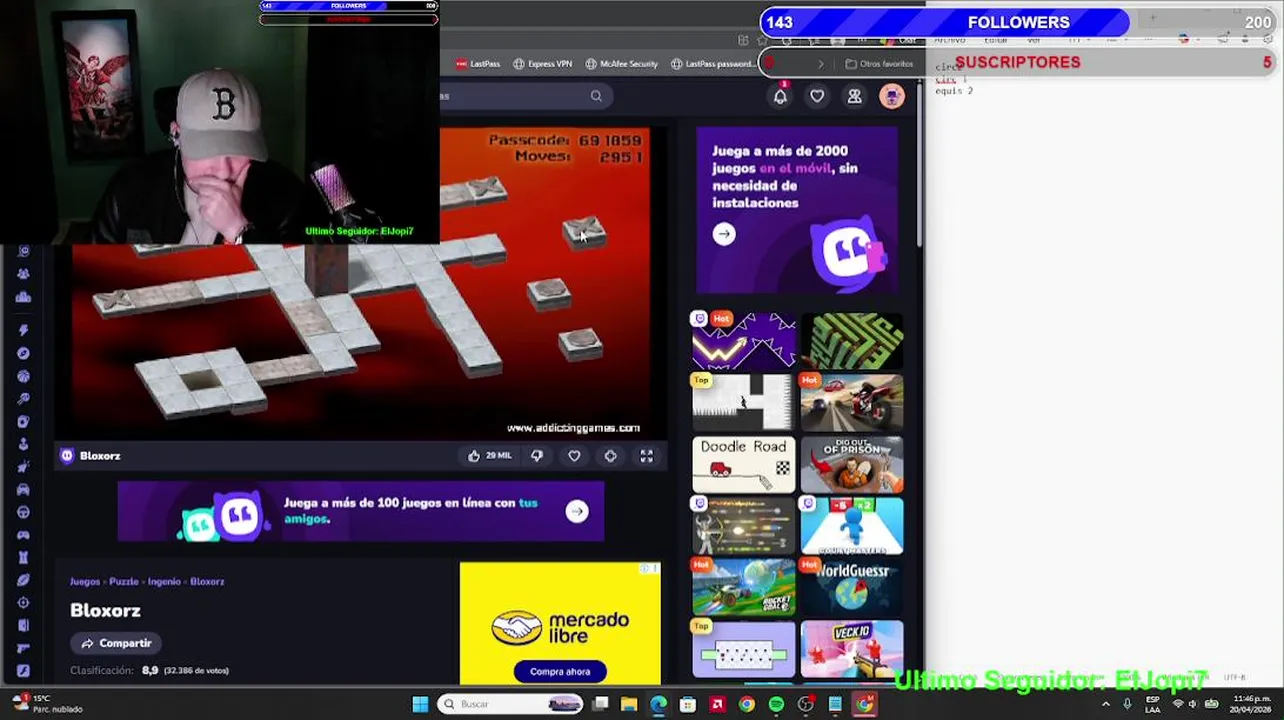Open LastPass bookmark
The height and width of the screenshot is (720, 1284).
478,64
